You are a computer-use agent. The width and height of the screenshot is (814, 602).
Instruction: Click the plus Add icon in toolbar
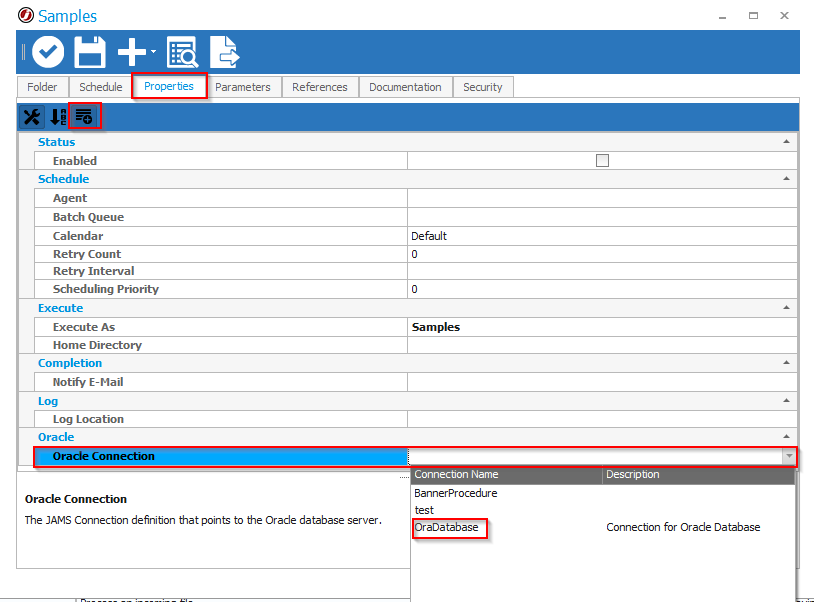click(x=131, y=52)
